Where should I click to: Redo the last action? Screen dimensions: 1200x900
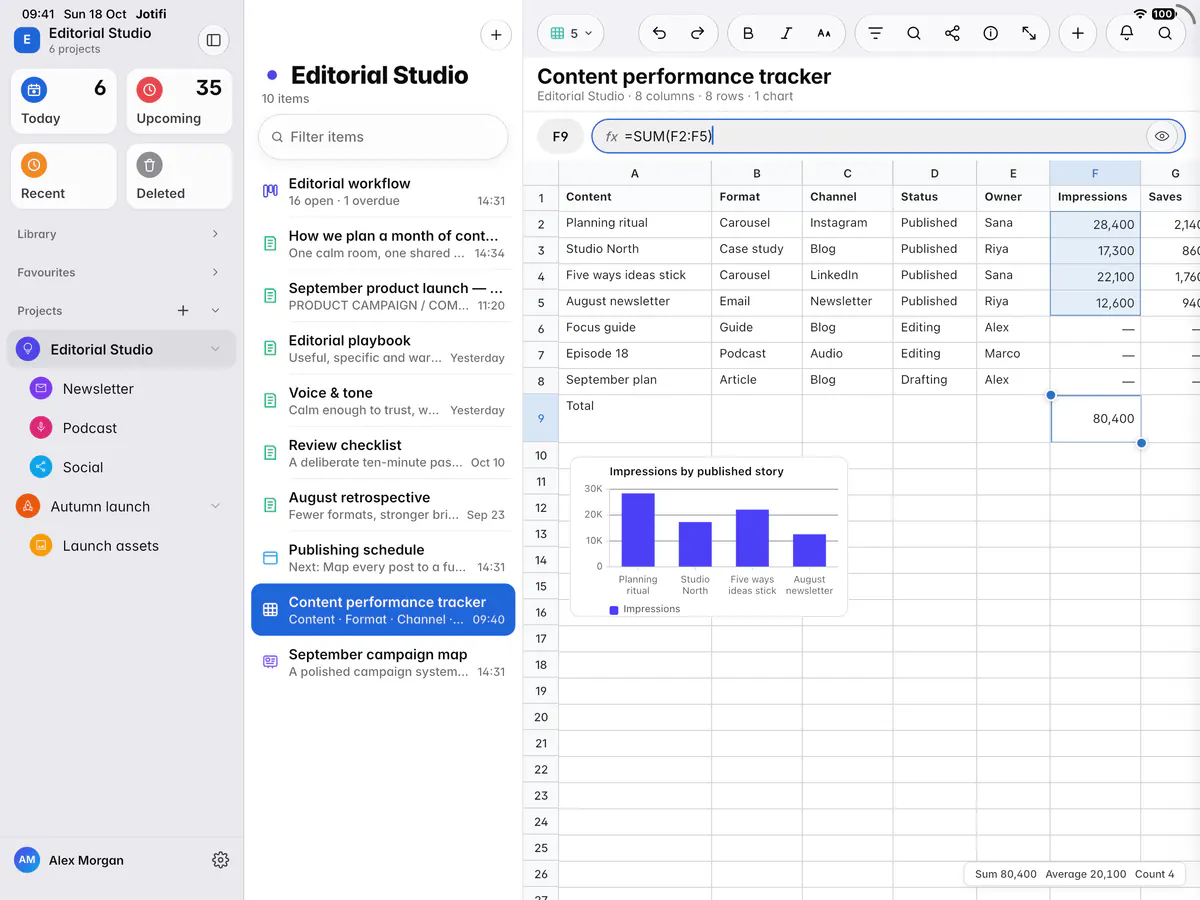pos(697,33)
